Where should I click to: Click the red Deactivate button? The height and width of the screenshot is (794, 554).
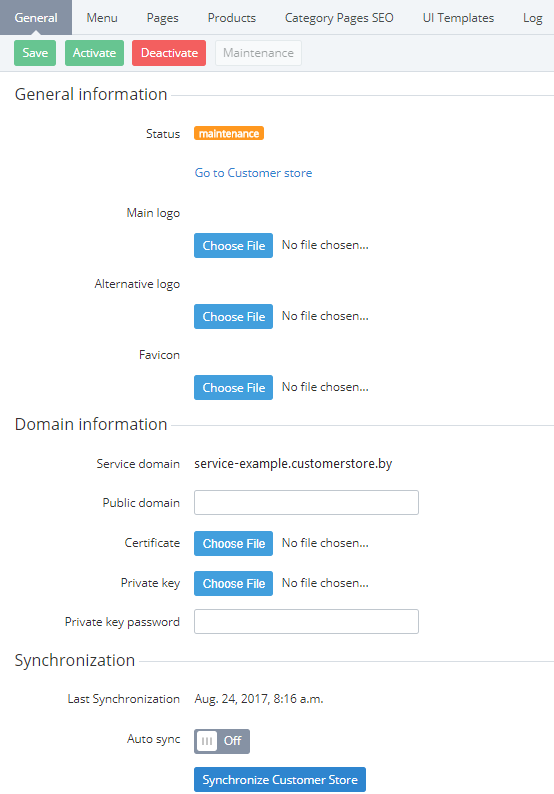[x=169, y=53]
